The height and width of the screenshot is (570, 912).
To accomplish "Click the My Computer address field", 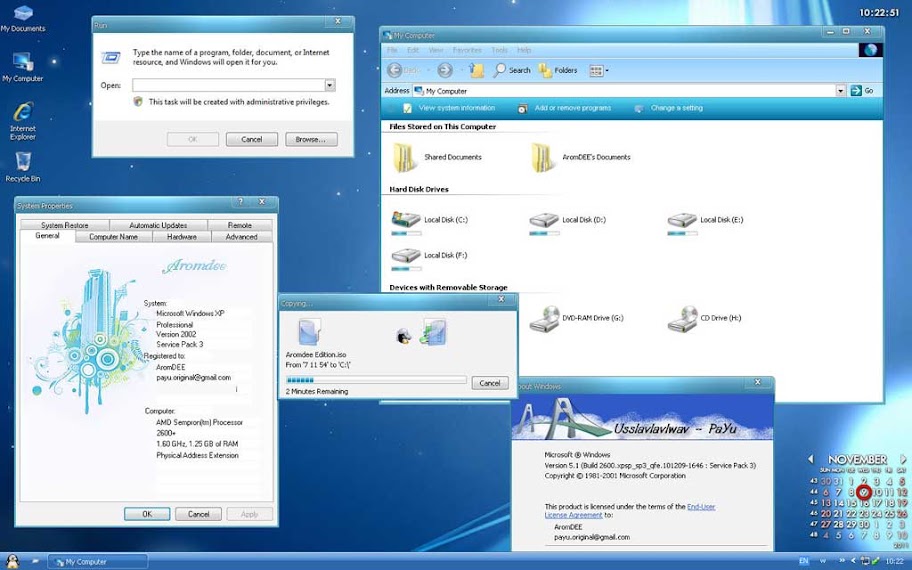I will [x=624, y=91].
